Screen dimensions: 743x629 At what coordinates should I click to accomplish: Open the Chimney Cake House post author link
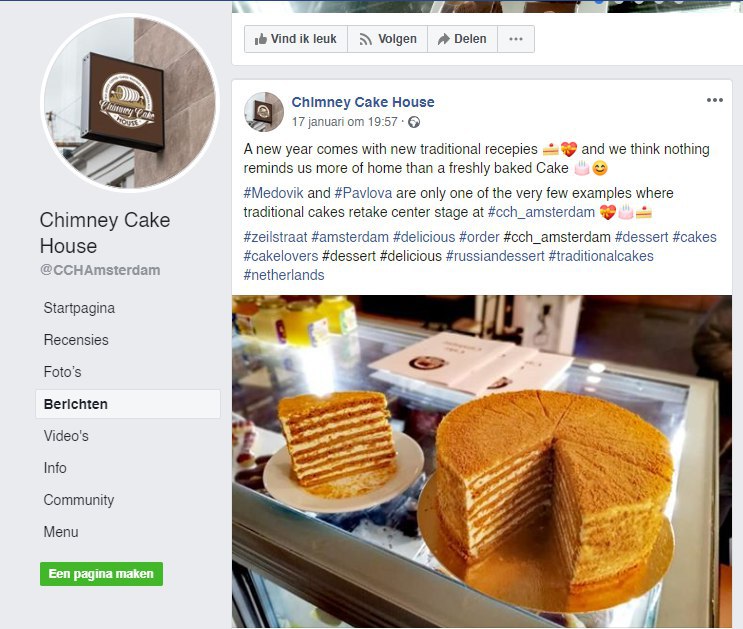coord(363,102)
